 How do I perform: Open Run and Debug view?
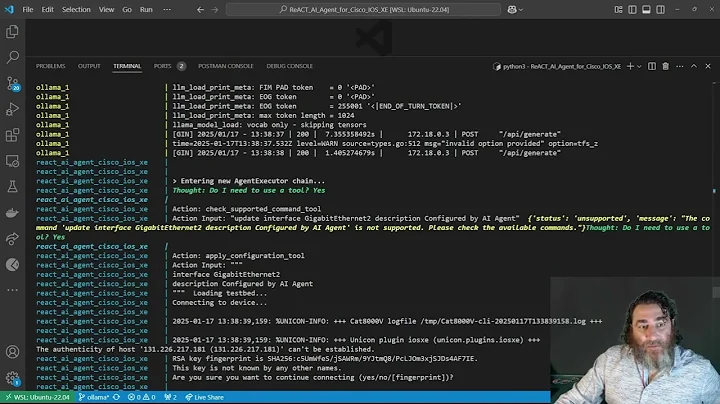coord(12,109)
